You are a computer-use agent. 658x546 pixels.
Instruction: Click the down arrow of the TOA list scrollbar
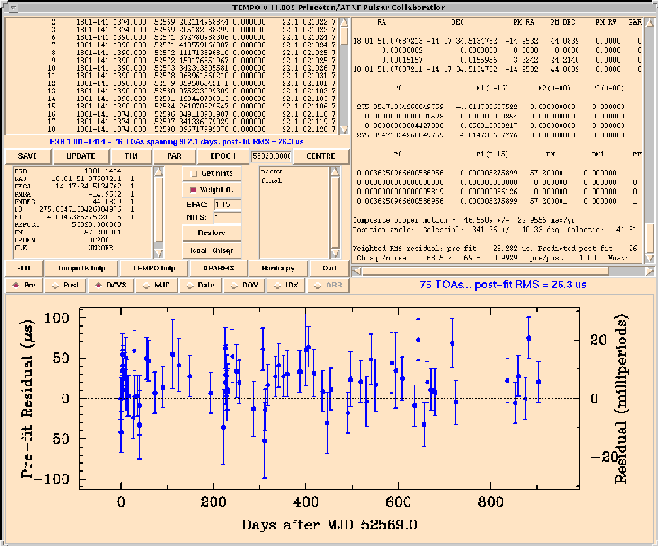coord(344,129)
